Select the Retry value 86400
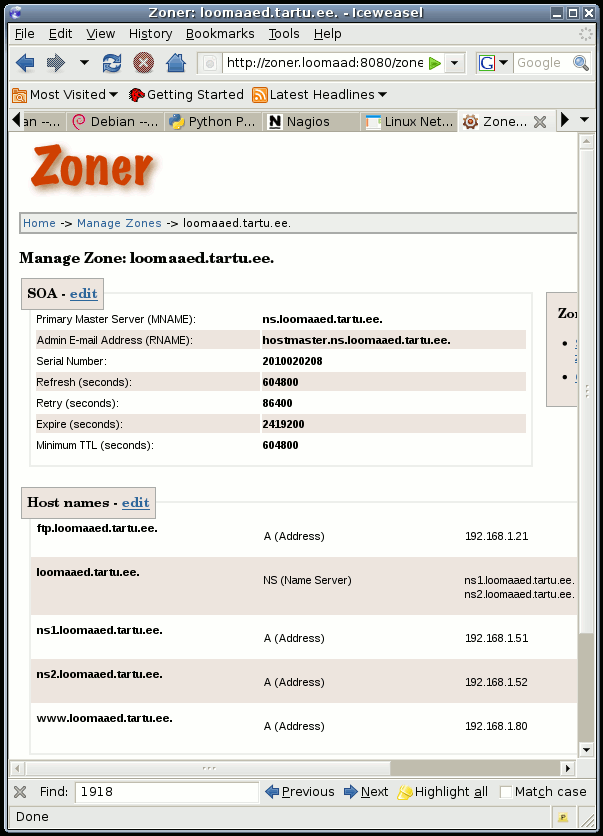The image size is (603, 836). pyautogui.click(x=277, y=403)
